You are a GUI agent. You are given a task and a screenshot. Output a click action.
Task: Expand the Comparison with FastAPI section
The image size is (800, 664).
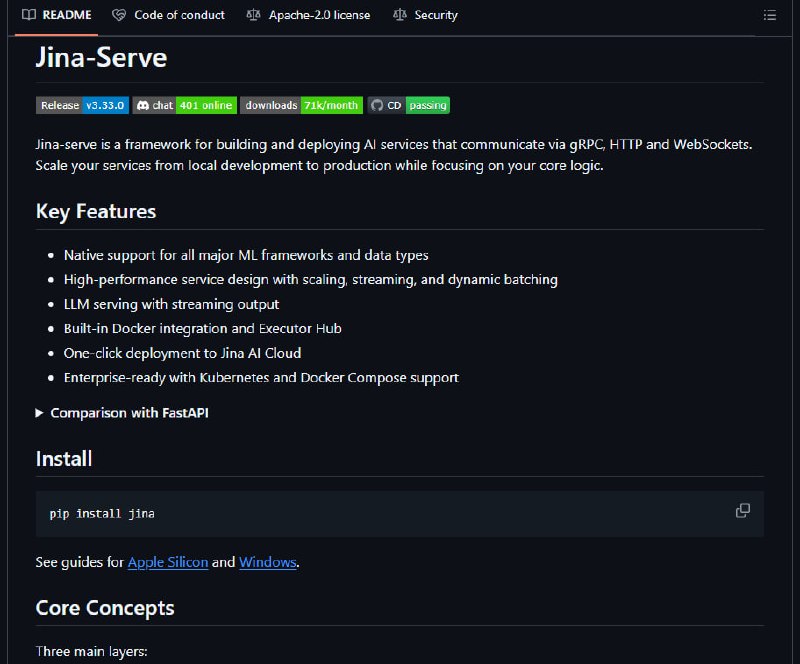coord(122,412)
